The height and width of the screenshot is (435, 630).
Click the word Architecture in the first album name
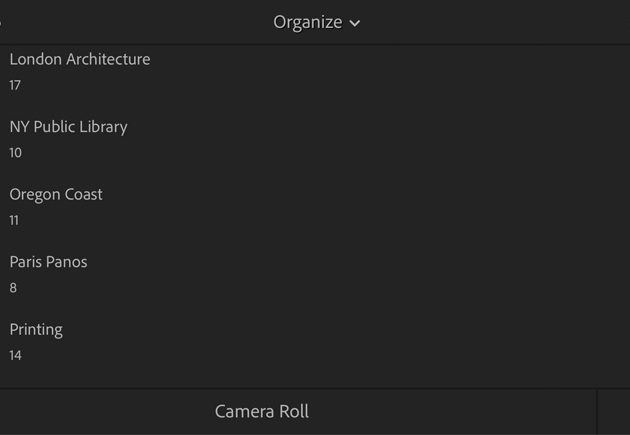click(x=108, y=59)
